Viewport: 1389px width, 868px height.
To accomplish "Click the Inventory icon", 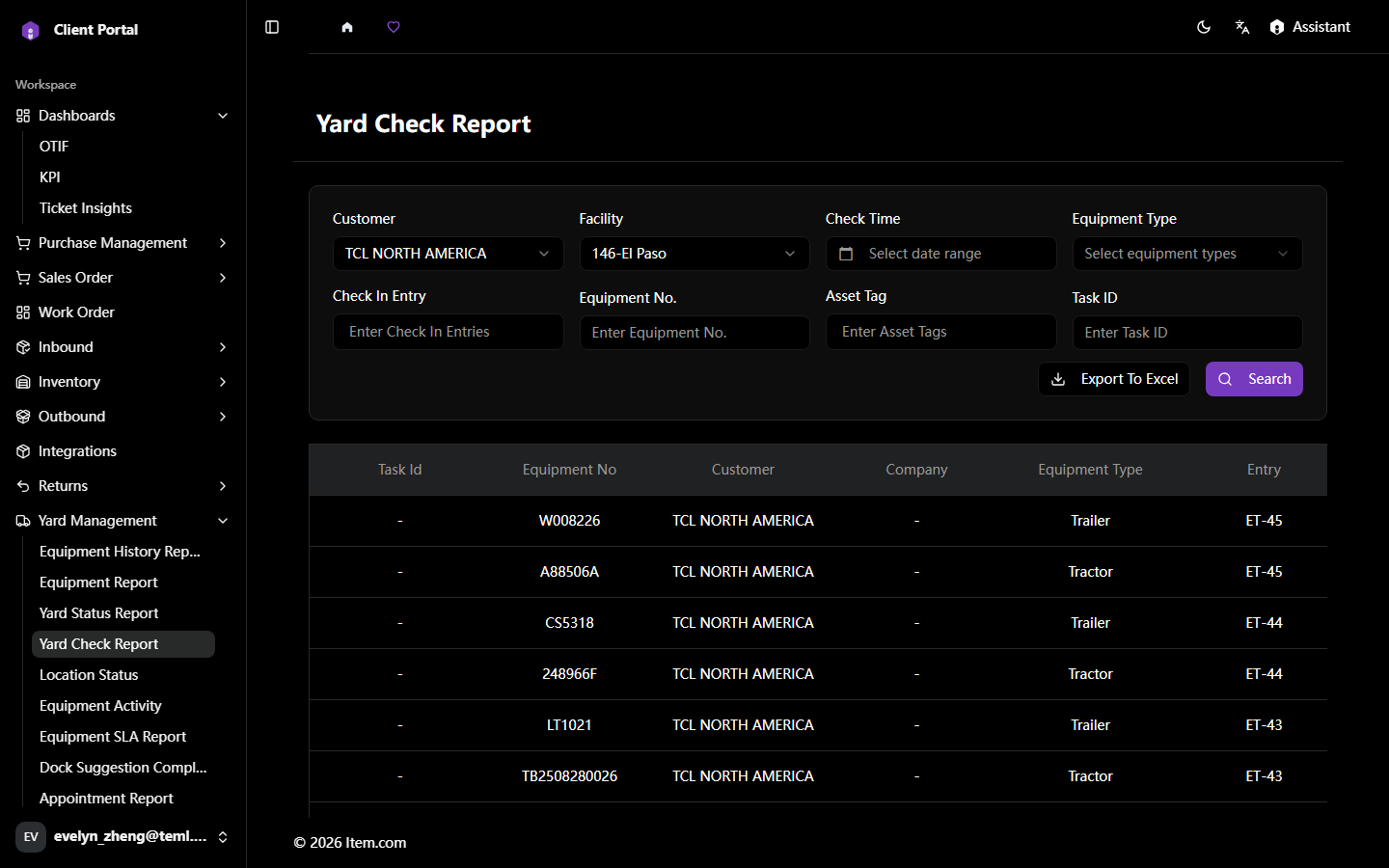I will pyautogui.click(x=23, y=382).
